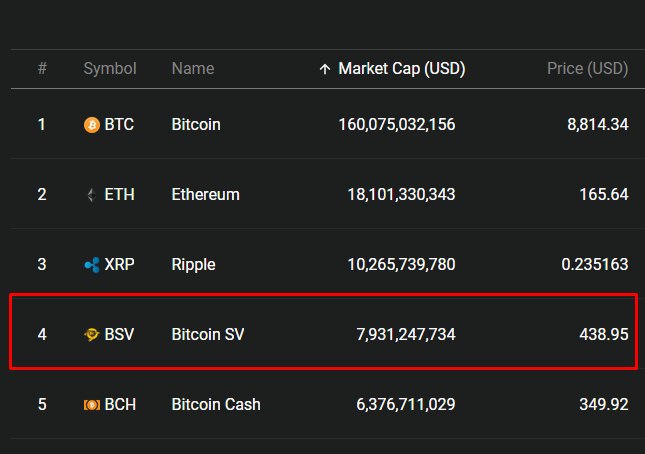The height and width of the screenshot is (454, 645).
Task: Click the Market Cap sort arrow icon
Action: point(325,69)
